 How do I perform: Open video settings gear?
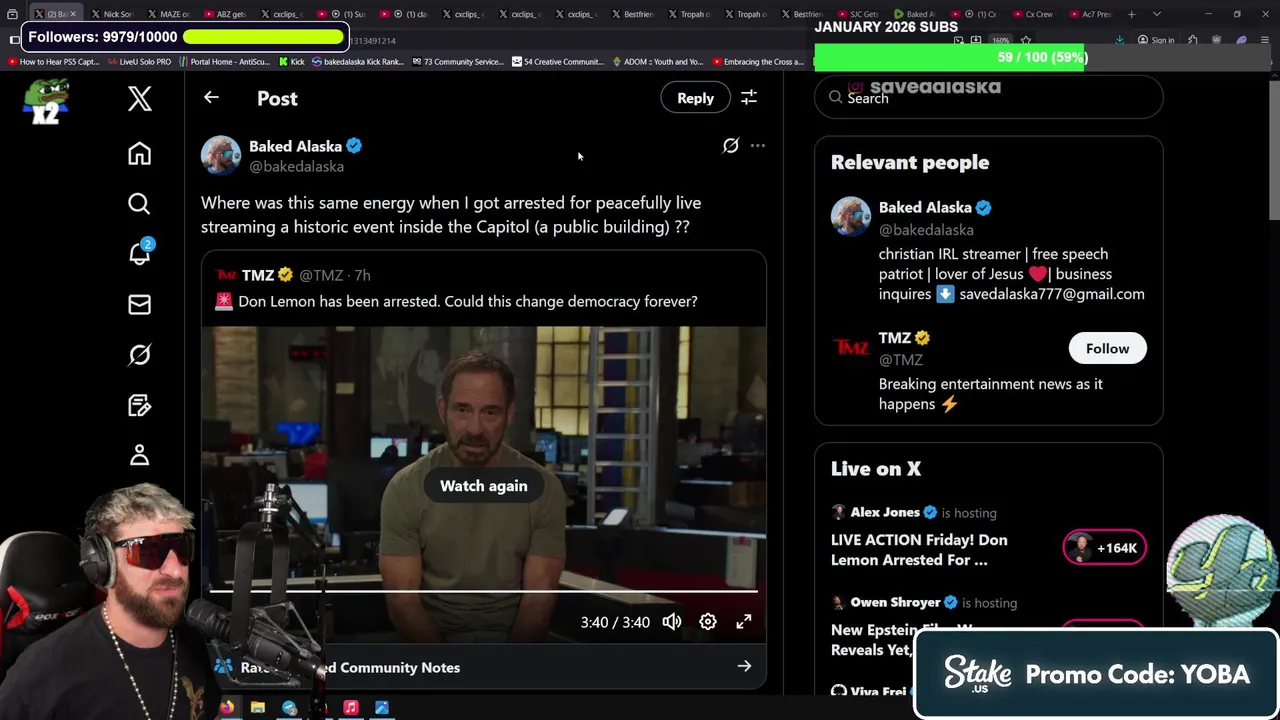coord(708,622)
